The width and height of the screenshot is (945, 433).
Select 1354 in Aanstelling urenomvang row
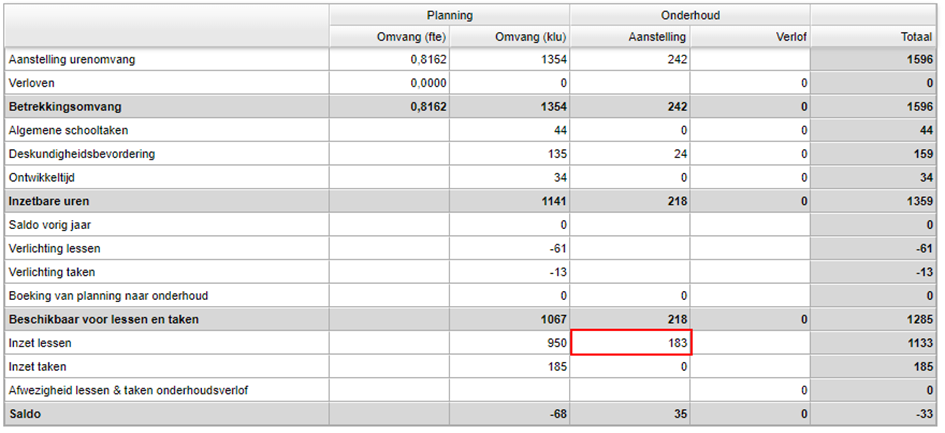(554, 60)
